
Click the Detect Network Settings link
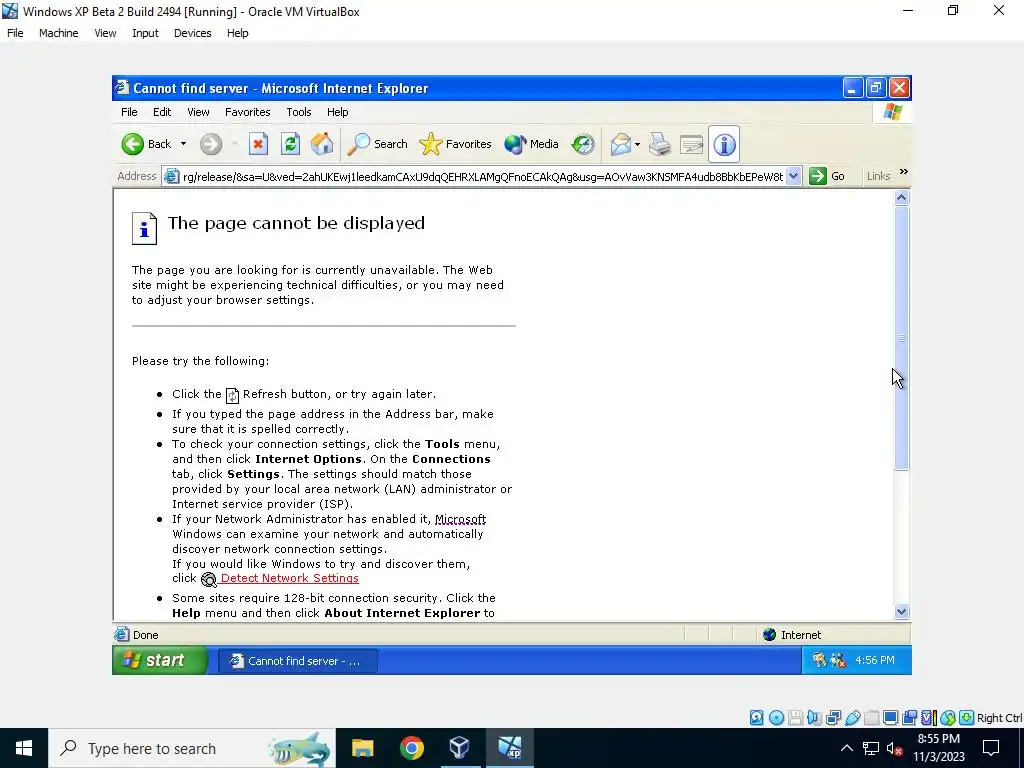289,579
